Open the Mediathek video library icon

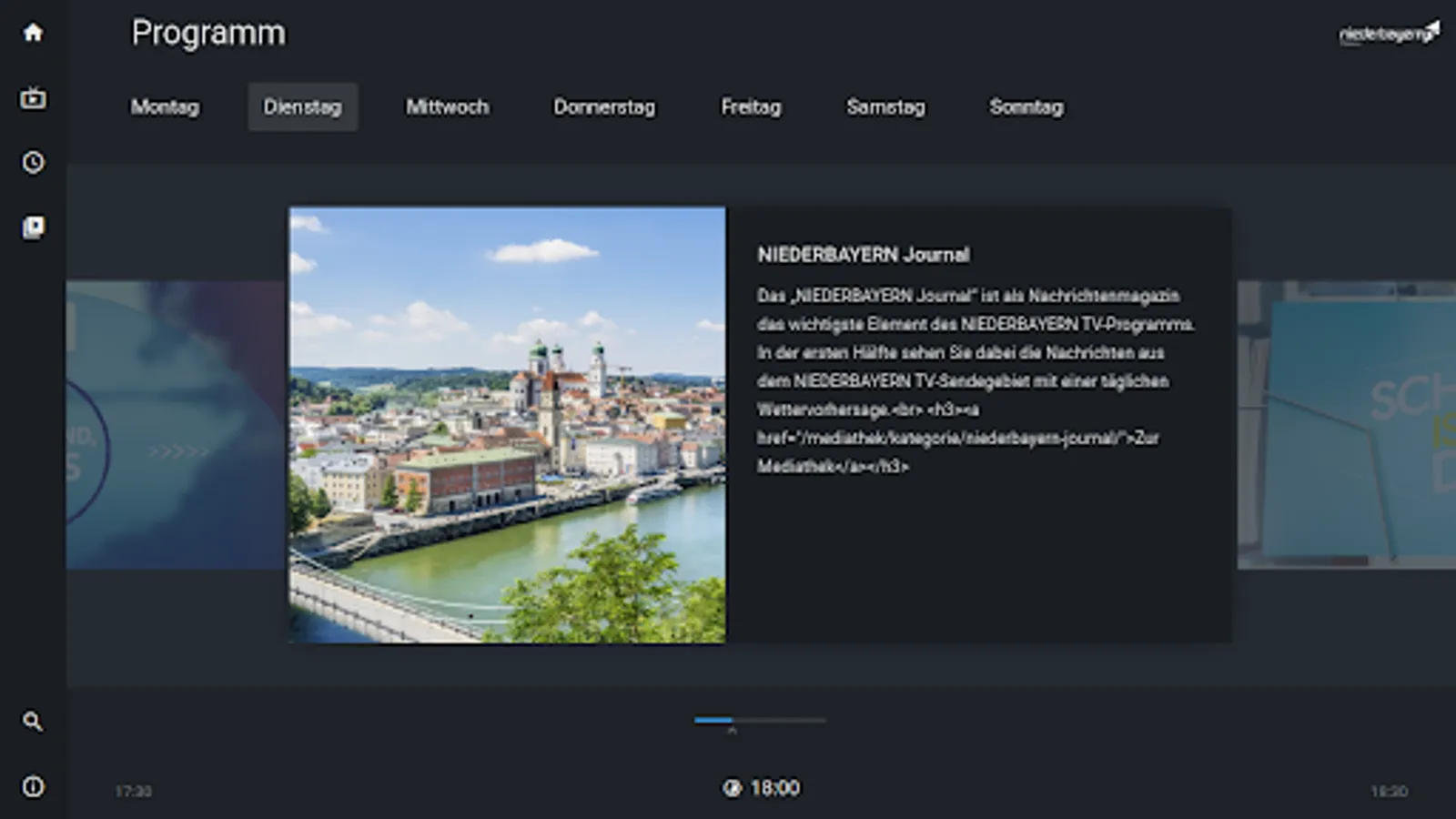33,227
